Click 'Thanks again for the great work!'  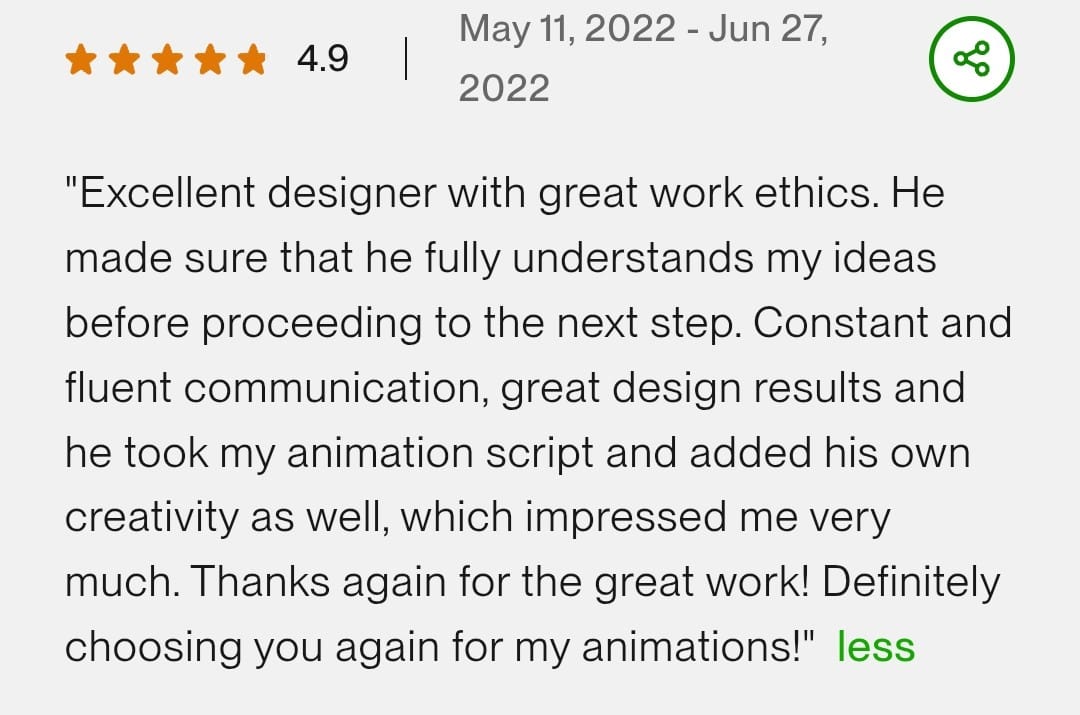pyautogui.click(x=495, y=582)
